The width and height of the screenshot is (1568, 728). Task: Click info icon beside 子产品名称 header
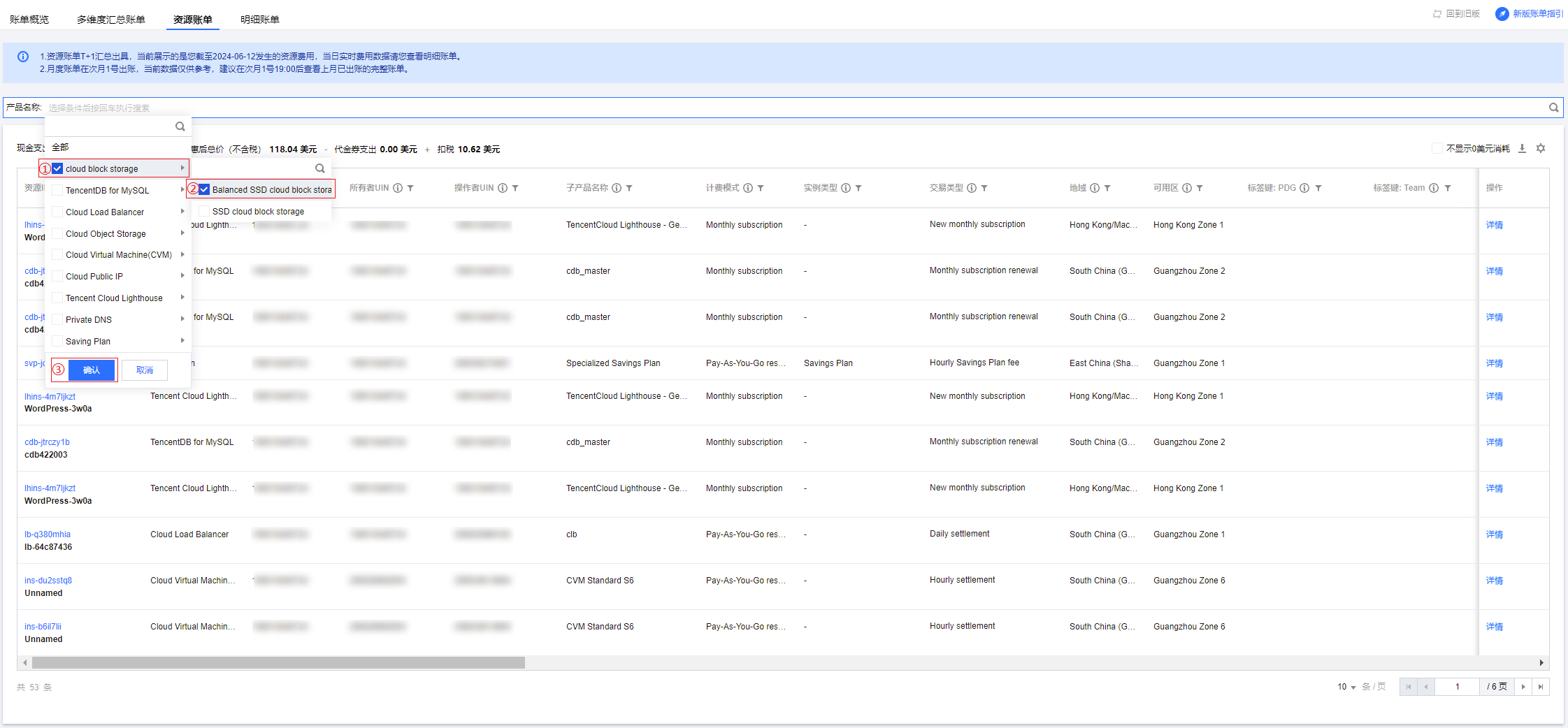(x=617, y=188)
